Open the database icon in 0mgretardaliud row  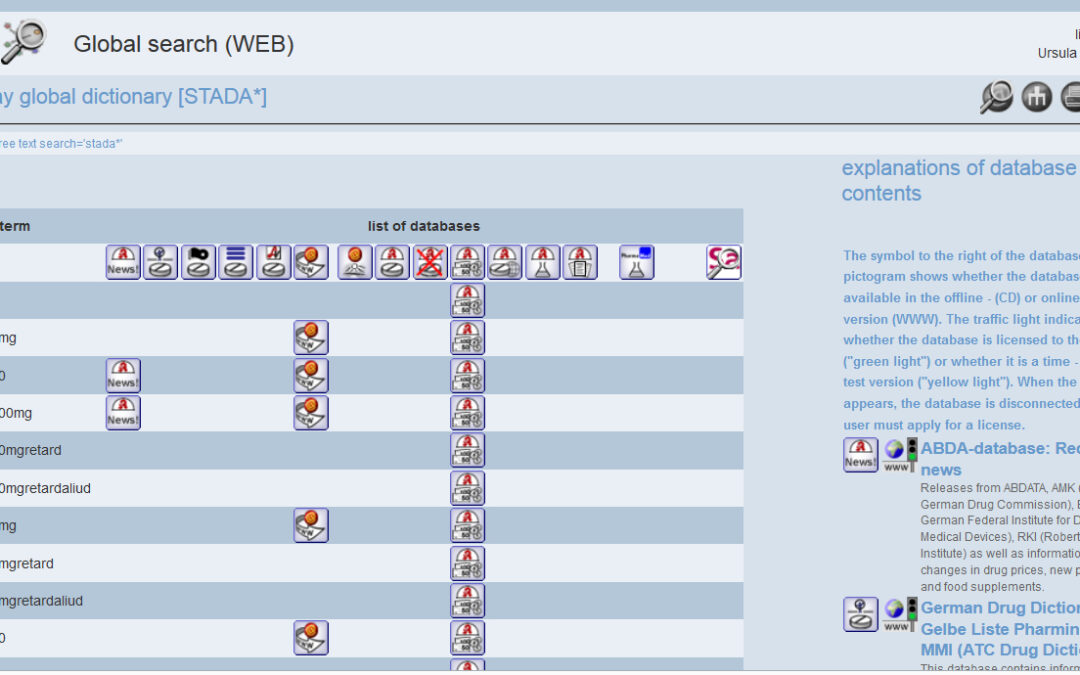click(467, 488)
